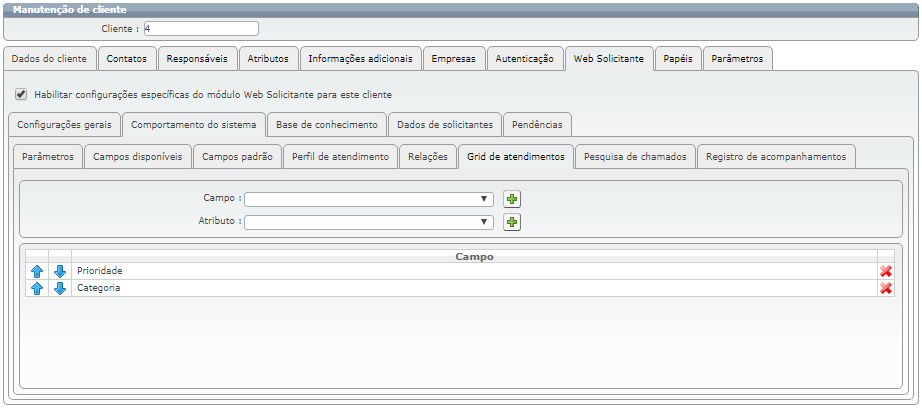Viewport: 922px width, 408px height.
Task: Open Informações adicionais tab
Action: pos(360,59)
